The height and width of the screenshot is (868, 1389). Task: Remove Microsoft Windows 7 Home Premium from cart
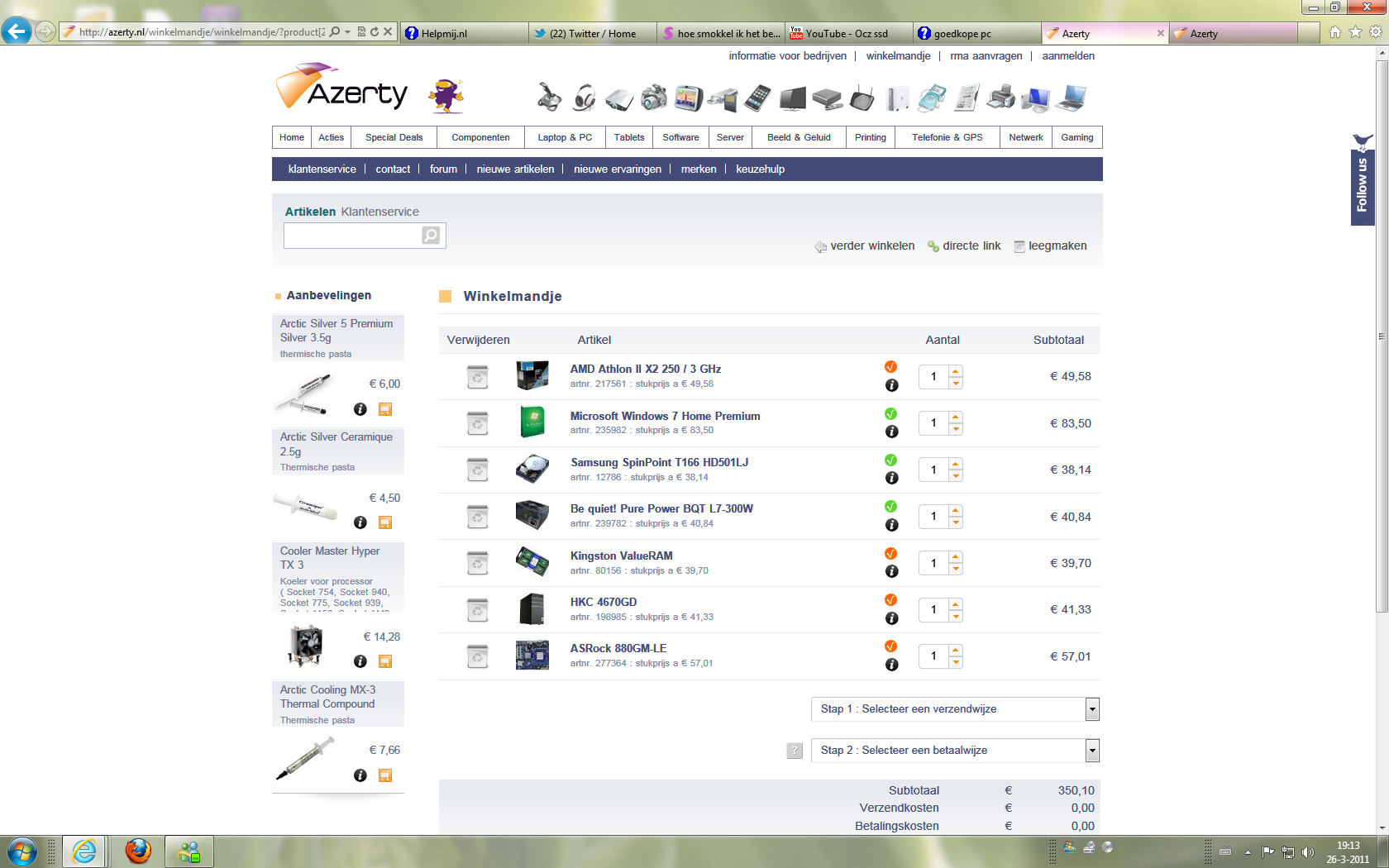[x=477, y=424]
